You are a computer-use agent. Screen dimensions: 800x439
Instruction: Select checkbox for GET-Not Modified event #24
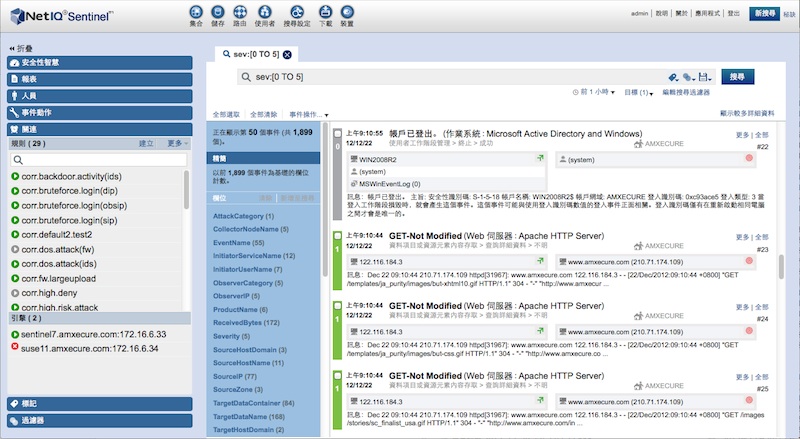coord(337,305)
